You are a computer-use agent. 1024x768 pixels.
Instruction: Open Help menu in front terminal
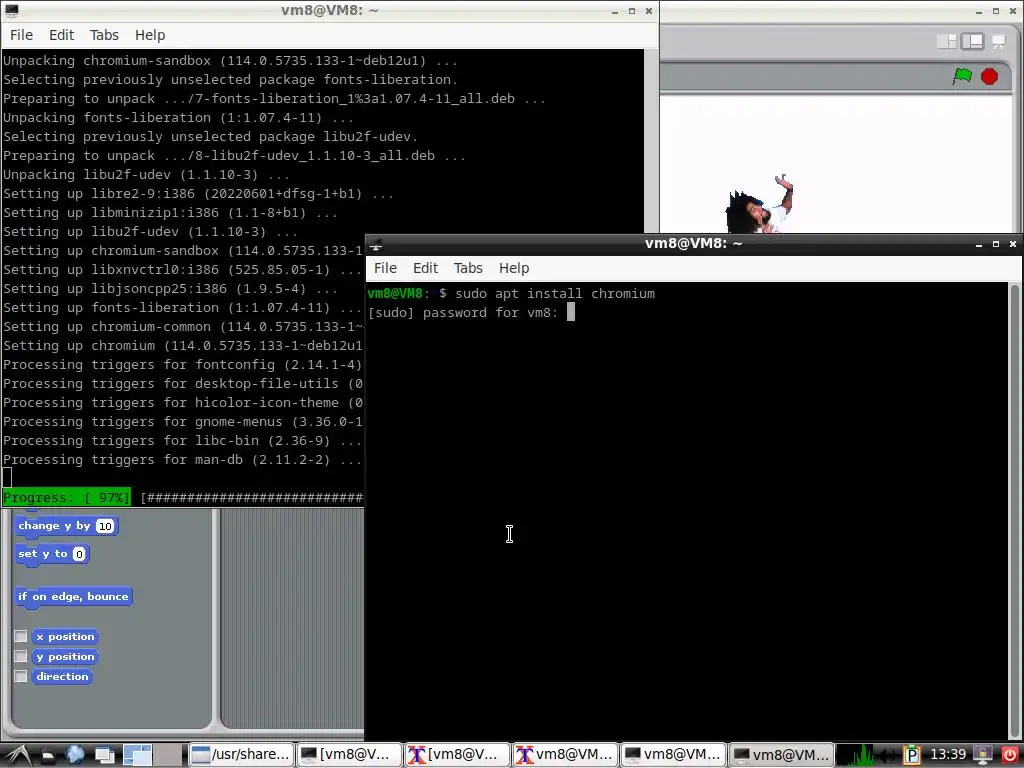pos(514,268)
